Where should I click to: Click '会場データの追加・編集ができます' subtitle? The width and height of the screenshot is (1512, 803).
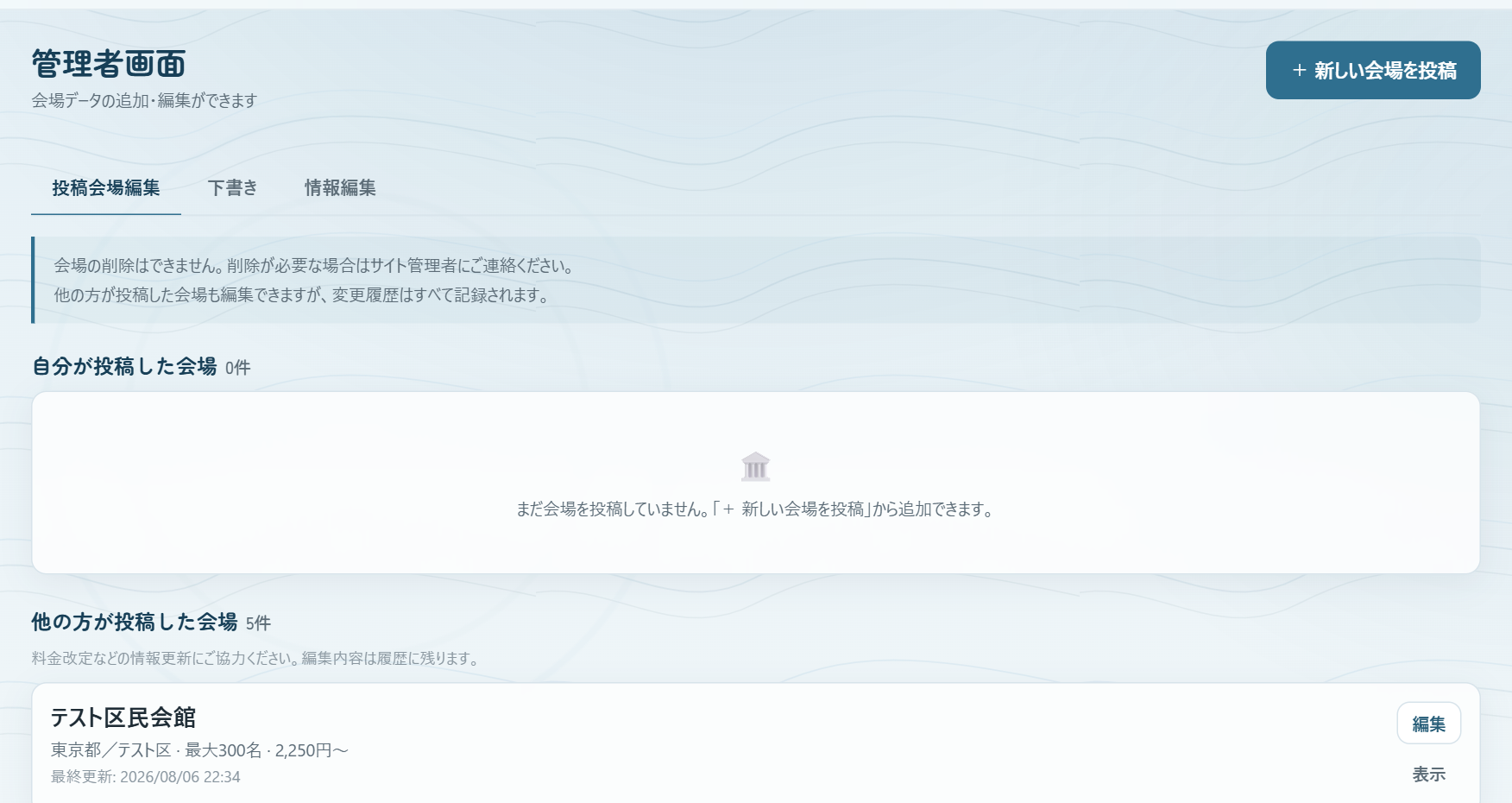[x=144, y=101]
